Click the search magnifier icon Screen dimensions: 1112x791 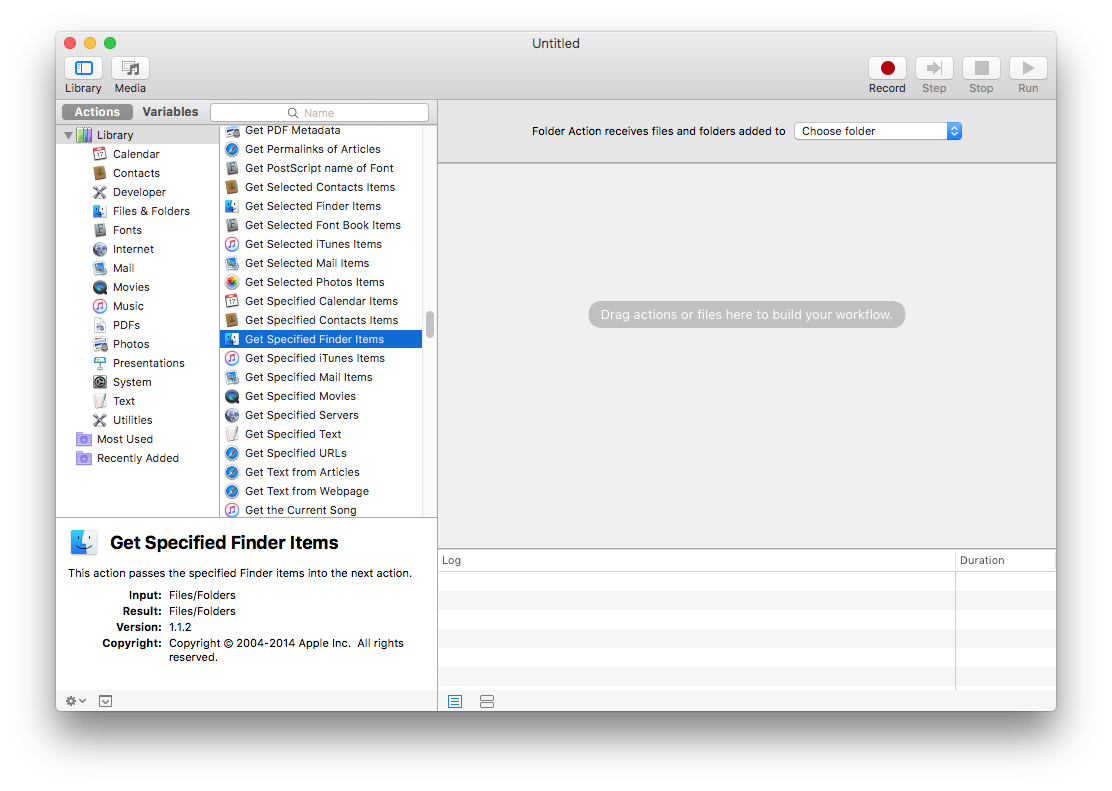(x=293, y=113)
